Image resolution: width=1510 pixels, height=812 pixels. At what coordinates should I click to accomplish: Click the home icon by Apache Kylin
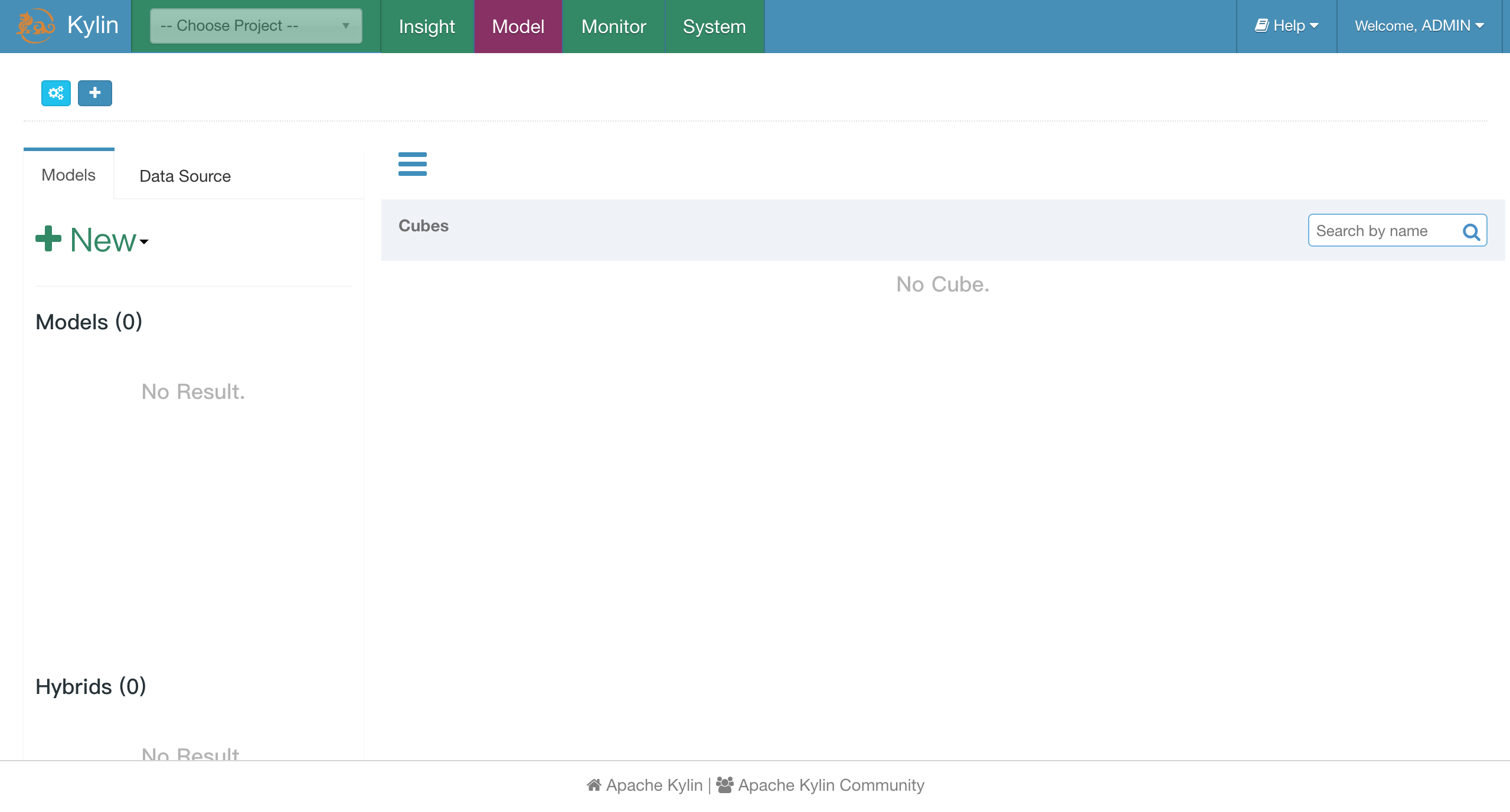click(x=594, y=785)
